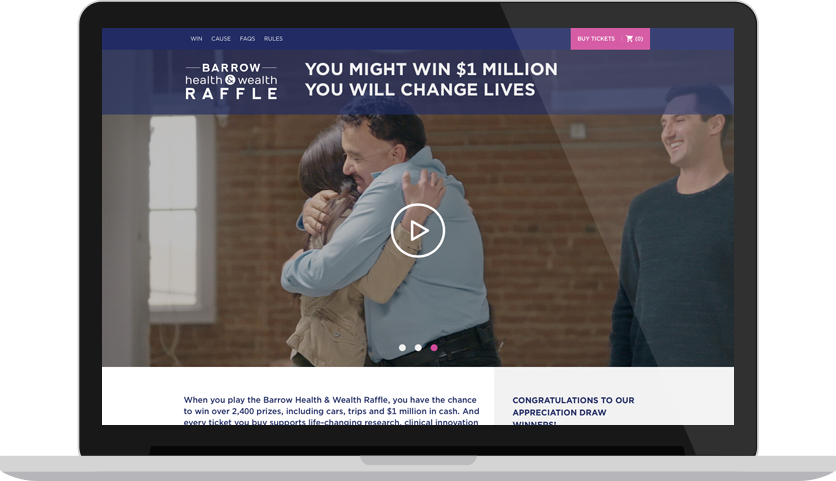Go to the CAUSE page
The width and height of the screenshot is (836, 481).
click(221, 39)
